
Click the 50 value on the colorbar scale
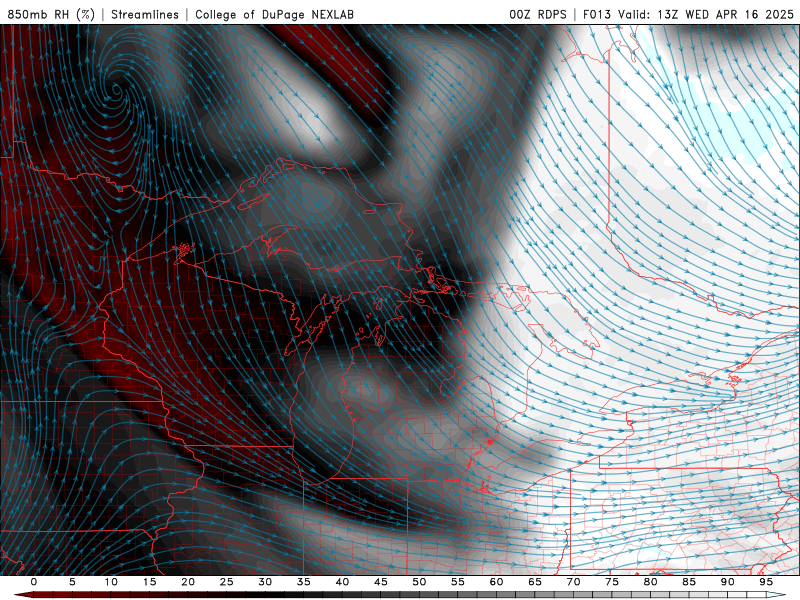click(419, 582)
